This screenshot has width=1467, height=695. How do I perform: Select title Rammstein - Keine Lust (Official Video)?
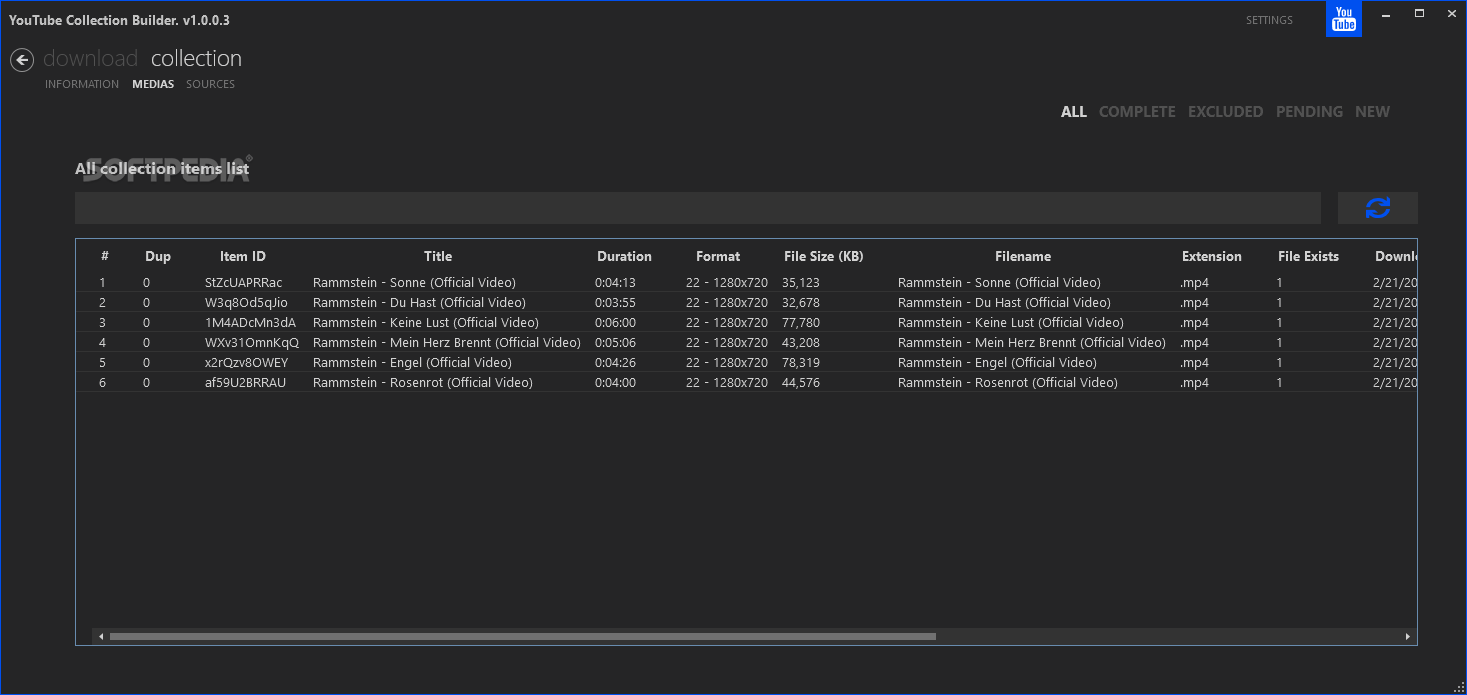(426, 323)
